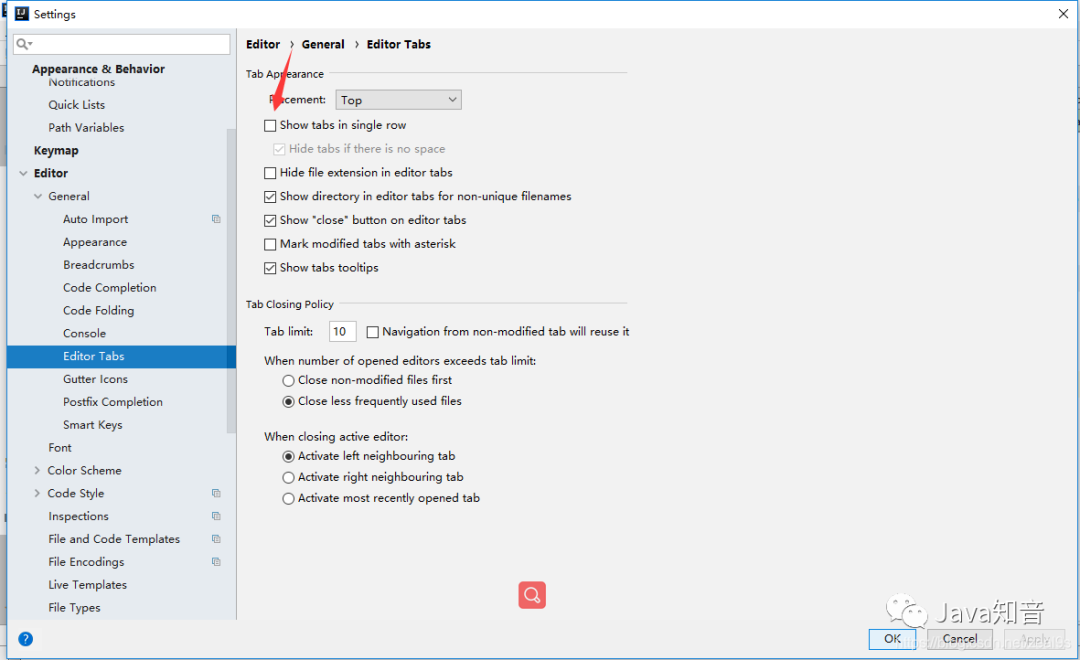The image size is (1080, 660).
Task: Open Inspections settings page
Action: coord(79,516)
